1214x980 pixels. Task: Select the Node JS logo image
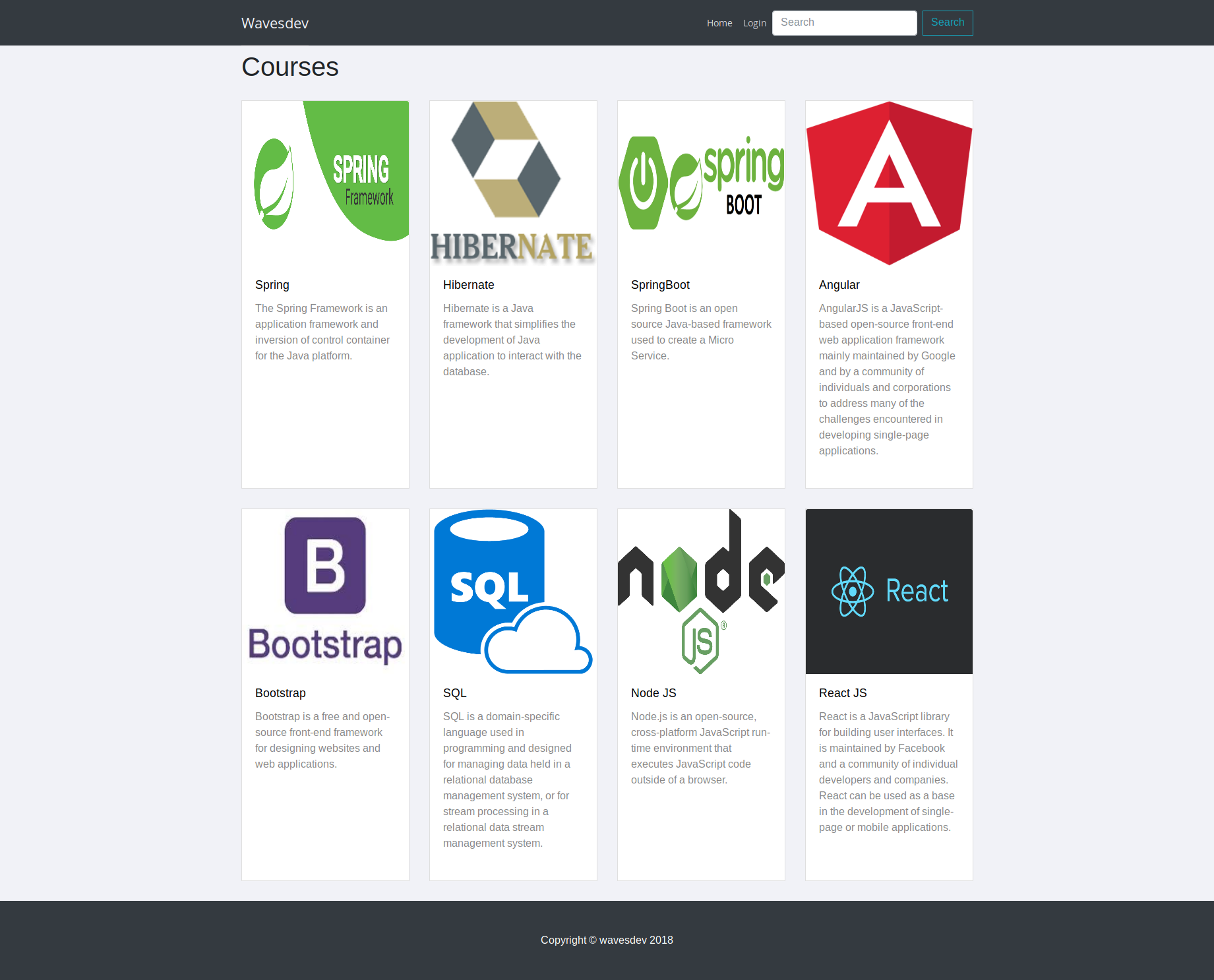tap(701, 592)
